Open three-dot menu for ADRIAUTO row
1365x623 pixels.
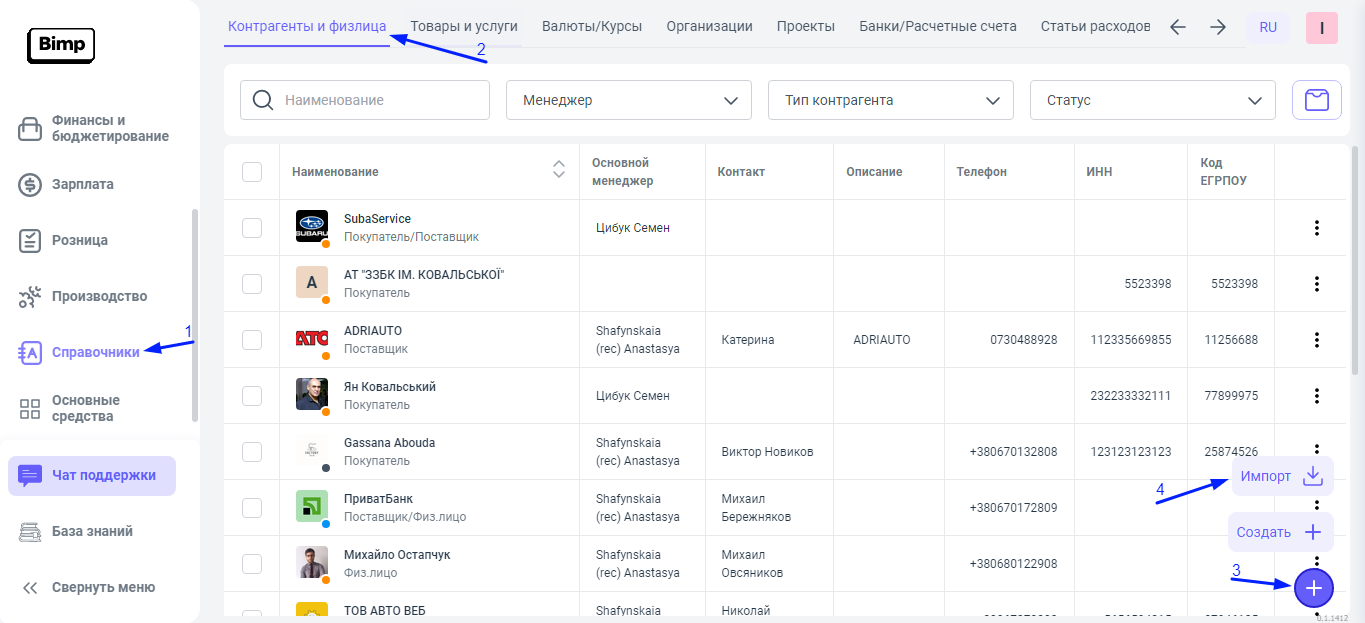click(1316, 340)
